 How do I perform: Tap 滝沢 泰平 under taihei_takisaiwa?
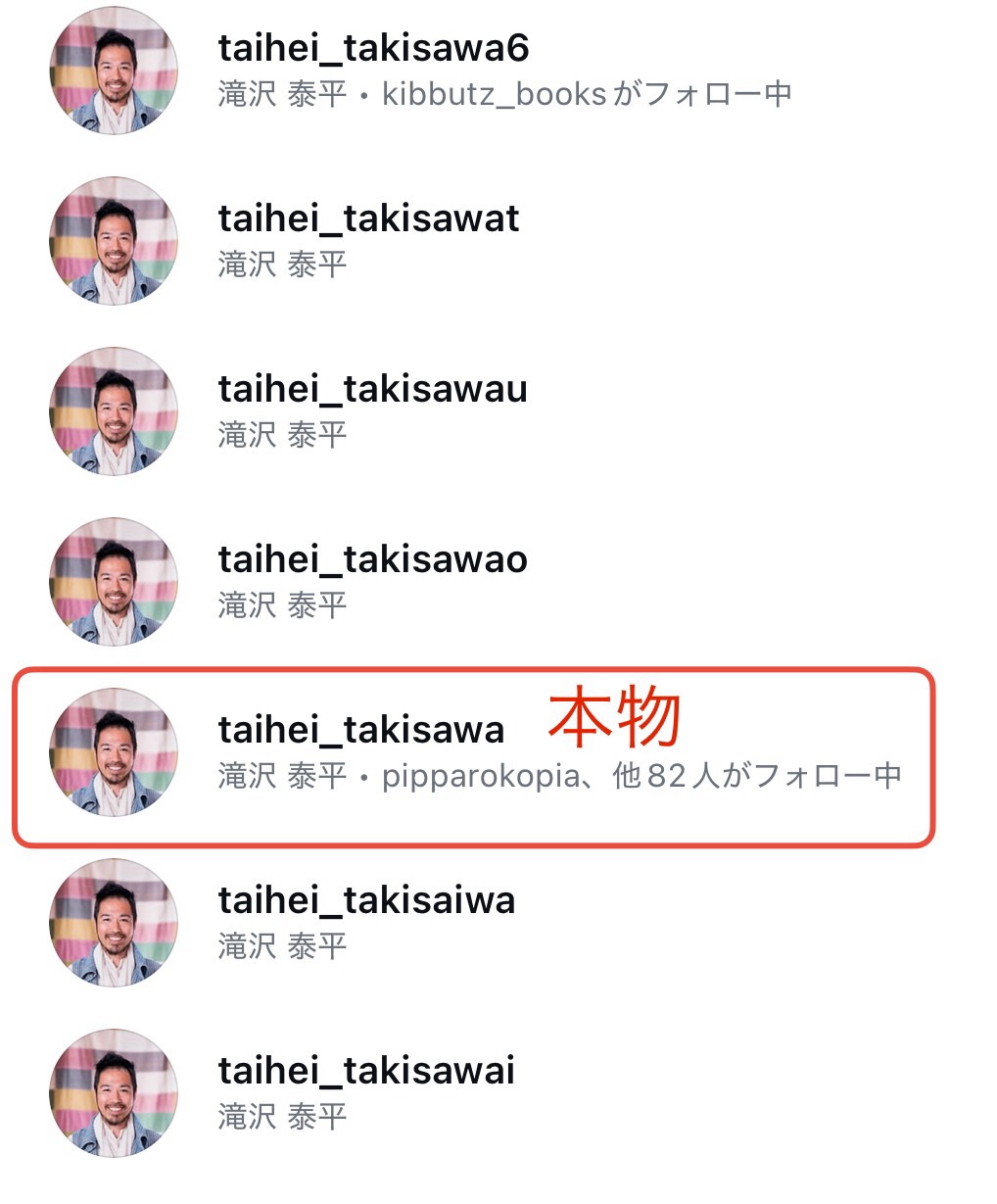pyautogui.click(x=282, y=946)
